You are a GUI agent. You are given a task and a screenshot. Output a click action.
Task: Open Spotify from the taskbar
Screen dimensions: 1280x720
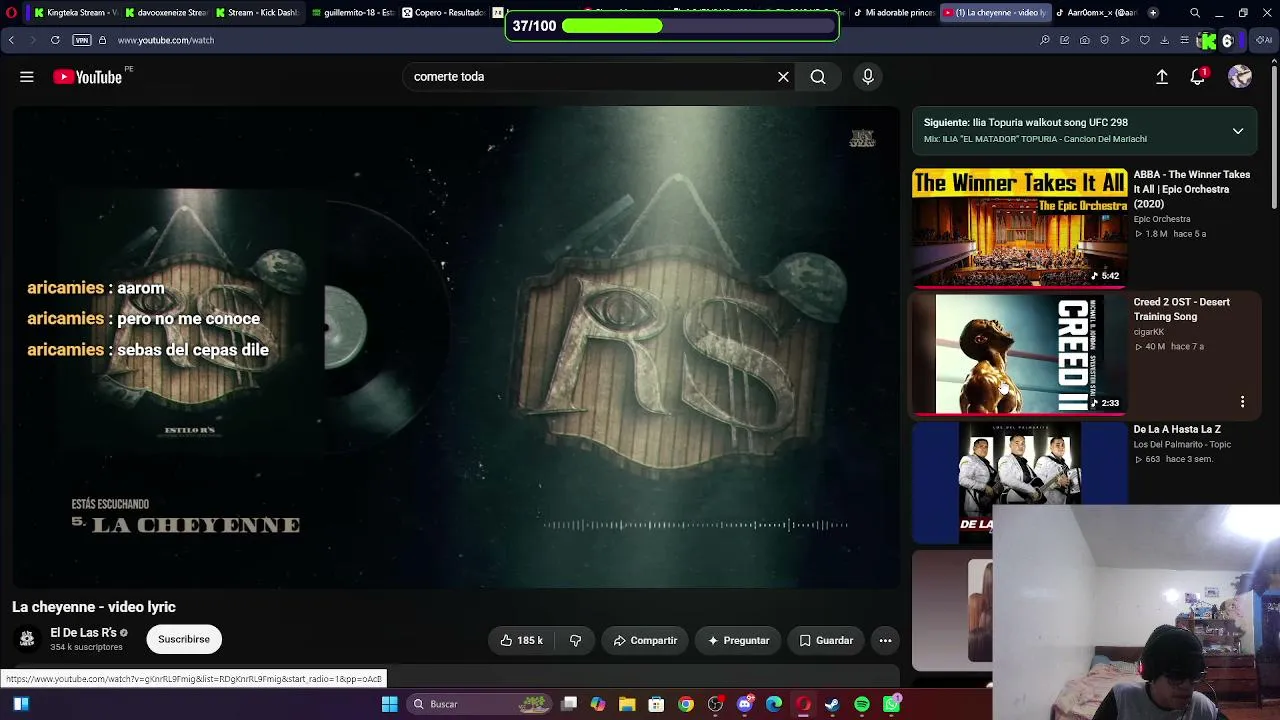(862, 704)
